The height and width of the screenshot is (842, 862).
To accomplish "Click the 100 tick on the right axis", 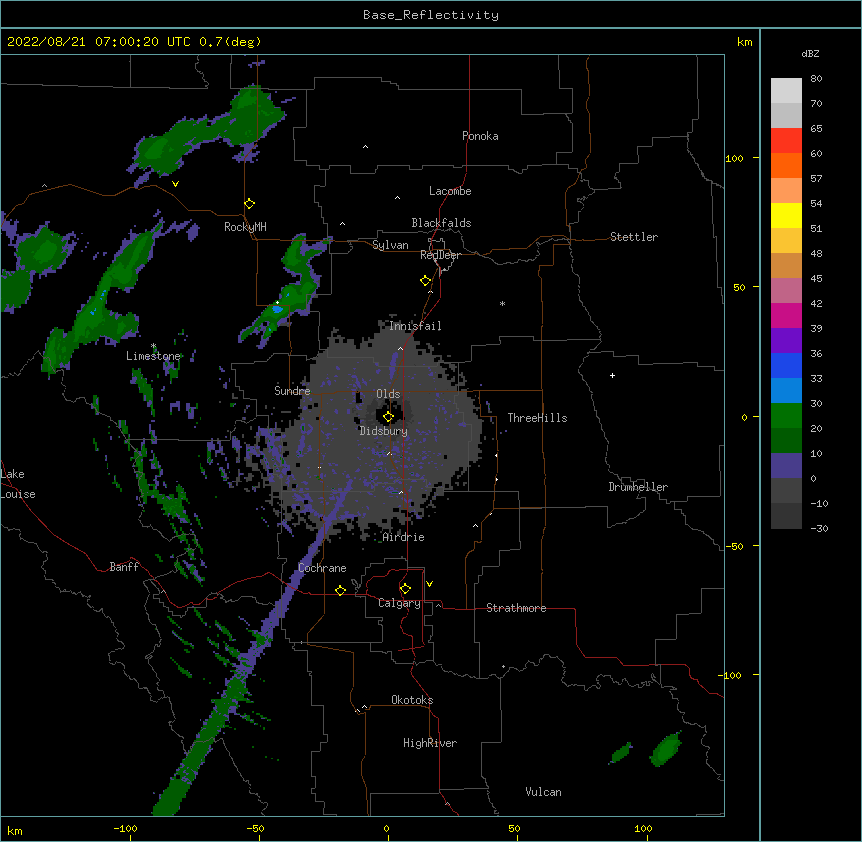I will (734, 158).
